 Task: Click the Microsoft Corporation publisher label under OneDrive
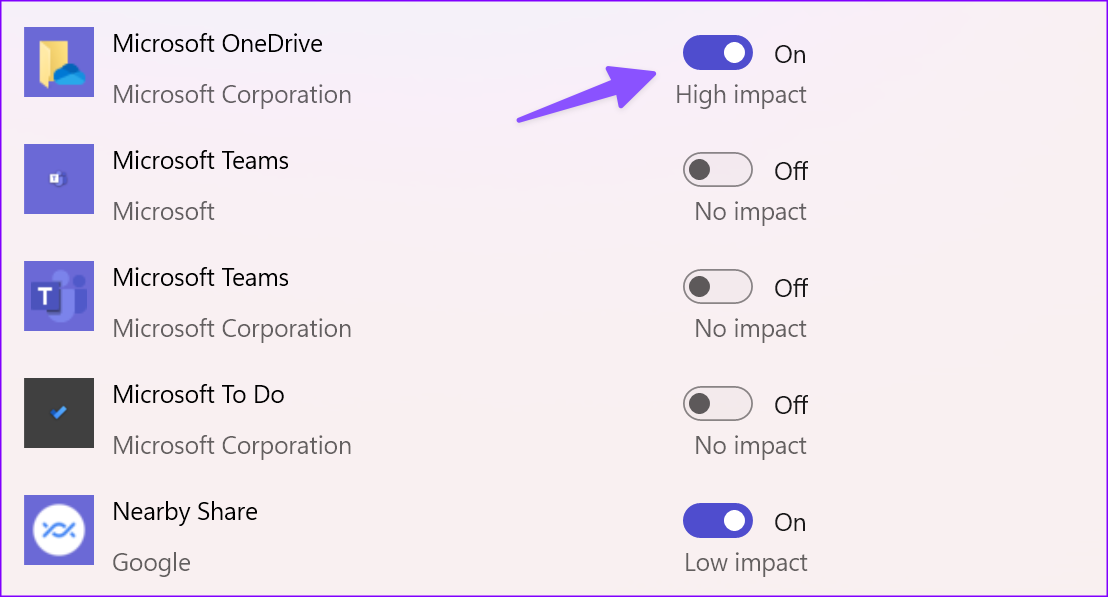[231, 94]
